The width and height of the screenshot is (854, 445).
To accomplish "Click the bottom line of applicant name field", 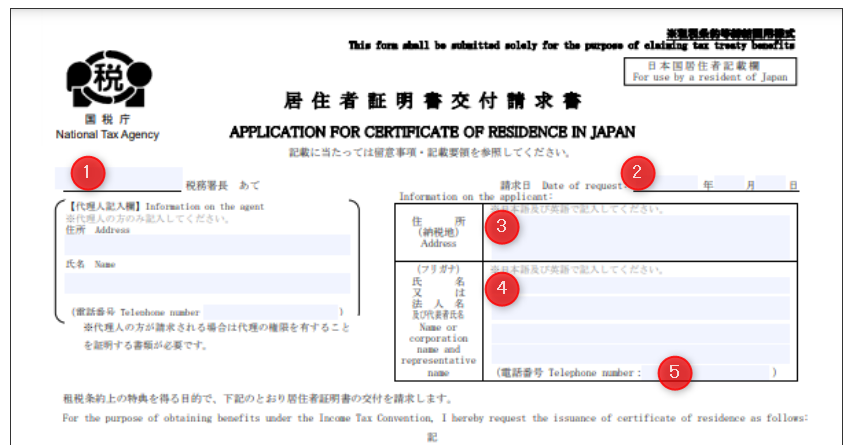I will point(640,354).
